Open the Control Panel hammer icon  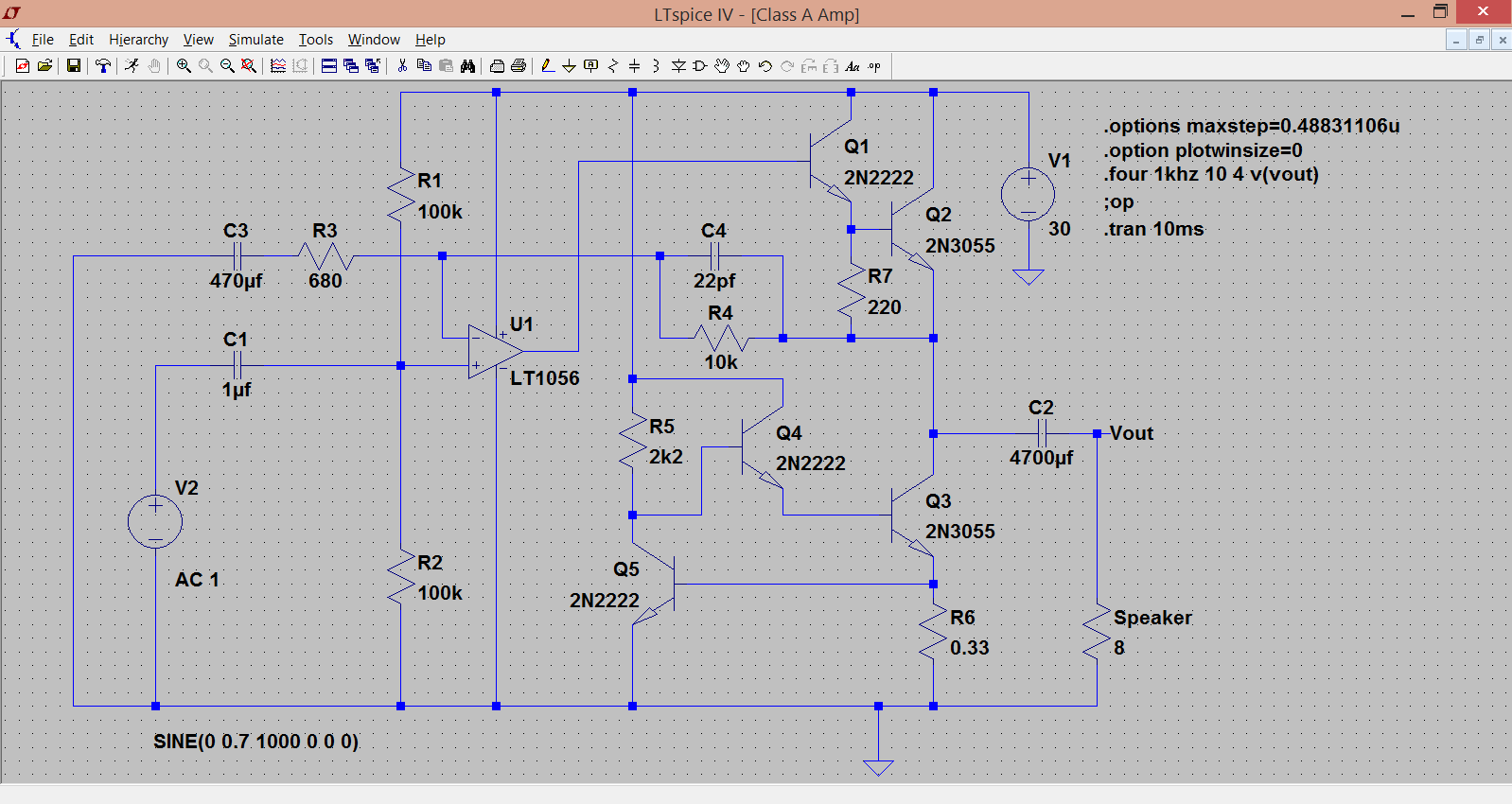coord(103,66)
